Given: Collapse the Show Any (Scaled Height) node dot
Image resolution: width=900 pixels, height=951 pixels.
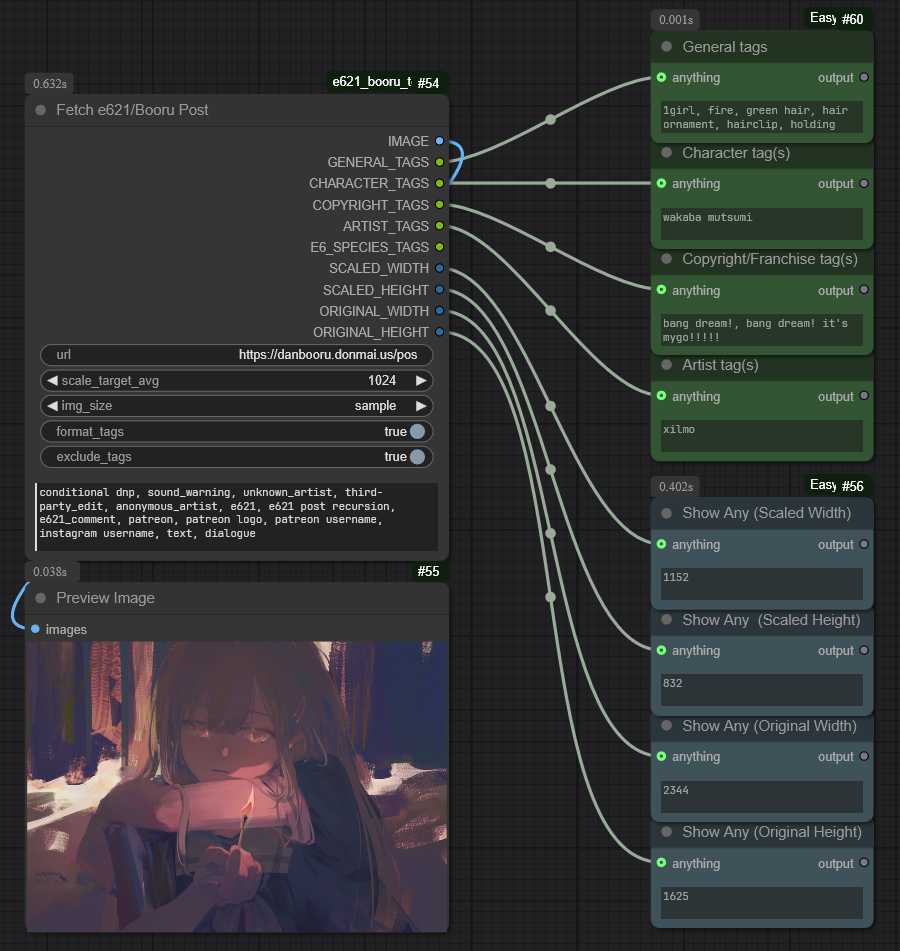Looking at the screenshot, I should [667, 620].
